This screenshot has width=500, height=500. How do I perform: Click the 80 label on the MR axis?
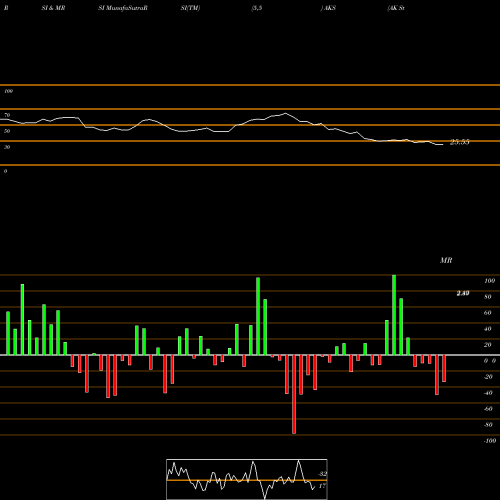488,297
